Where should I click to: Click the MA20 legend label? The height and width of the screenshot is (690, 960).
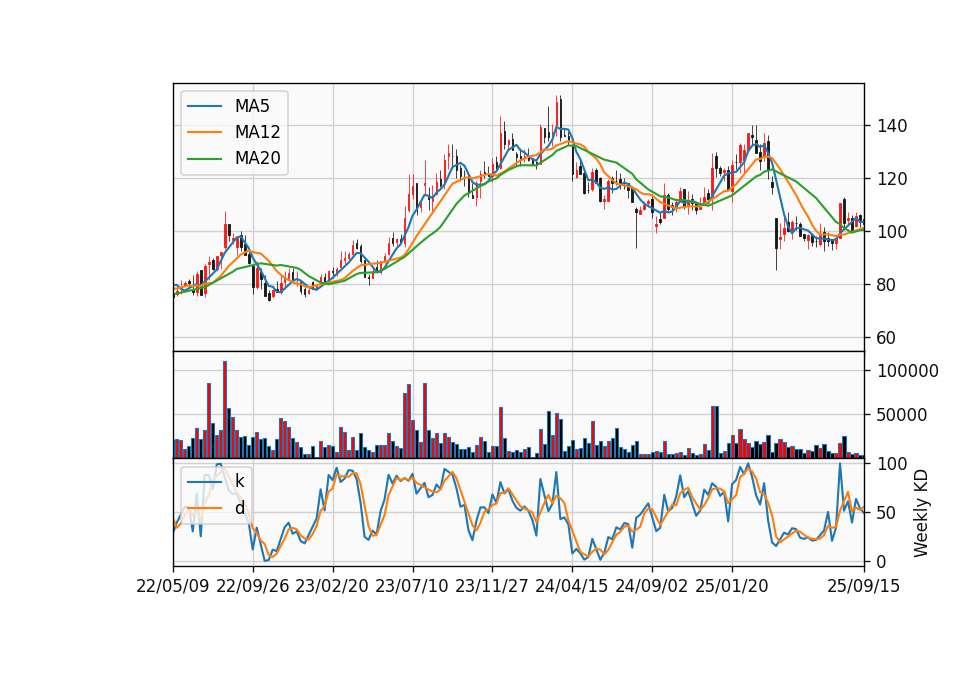257,158
